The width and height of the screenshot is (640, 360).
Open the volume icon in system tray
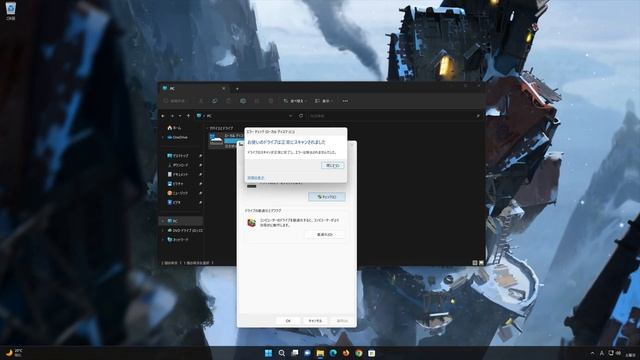[618, 353]
